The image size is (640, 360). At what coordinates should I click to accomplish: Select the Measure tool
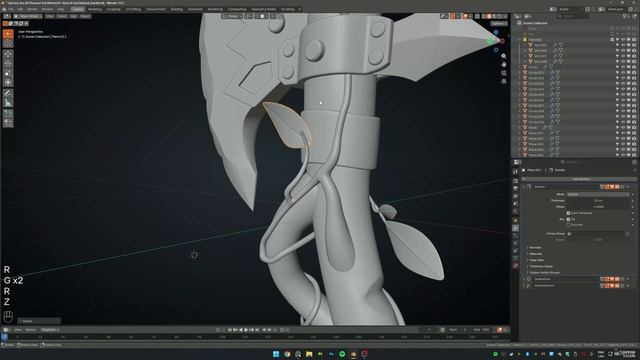8,103
